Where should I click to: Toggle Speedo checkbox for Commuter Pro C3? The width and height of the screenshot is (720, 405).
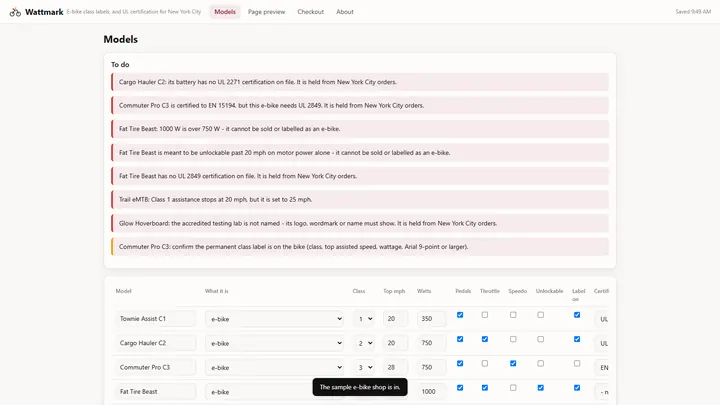(x=513, y=364)
